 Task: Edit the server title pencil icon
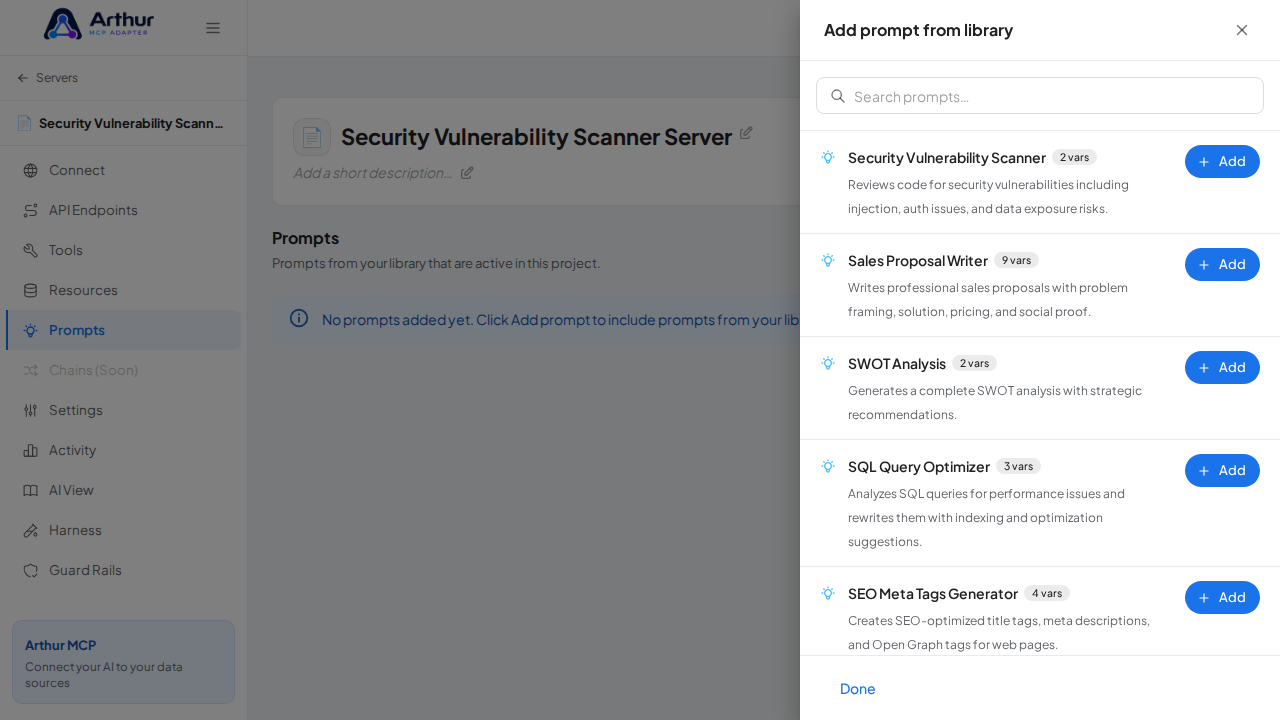click(x=746, y=133)
